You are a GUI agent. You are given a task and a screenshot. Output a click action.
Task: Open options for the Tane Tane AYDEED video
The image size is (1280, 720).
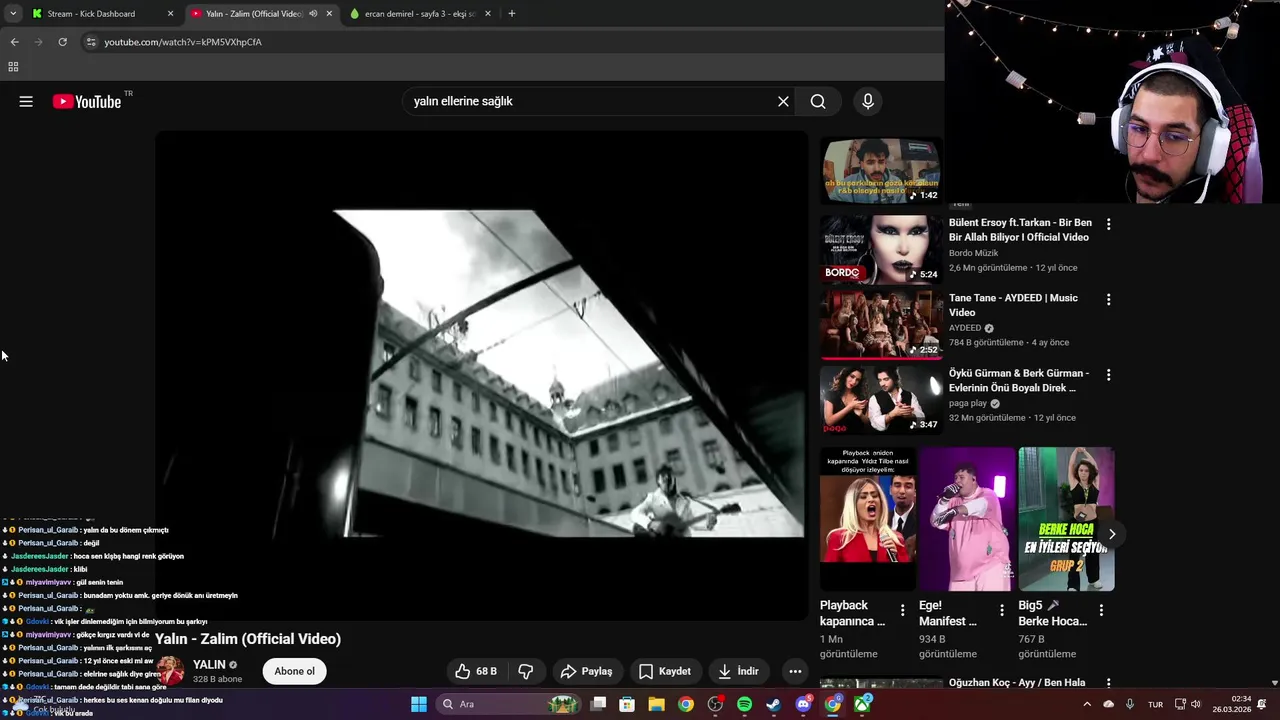[x=1108, y=299]
